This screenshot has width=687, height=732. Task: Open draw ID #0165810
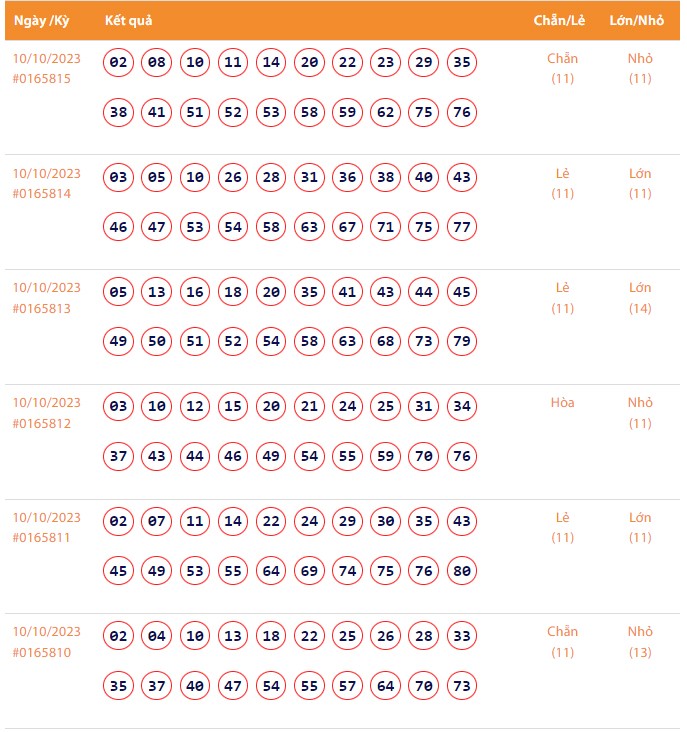click(x=41, y=653)
